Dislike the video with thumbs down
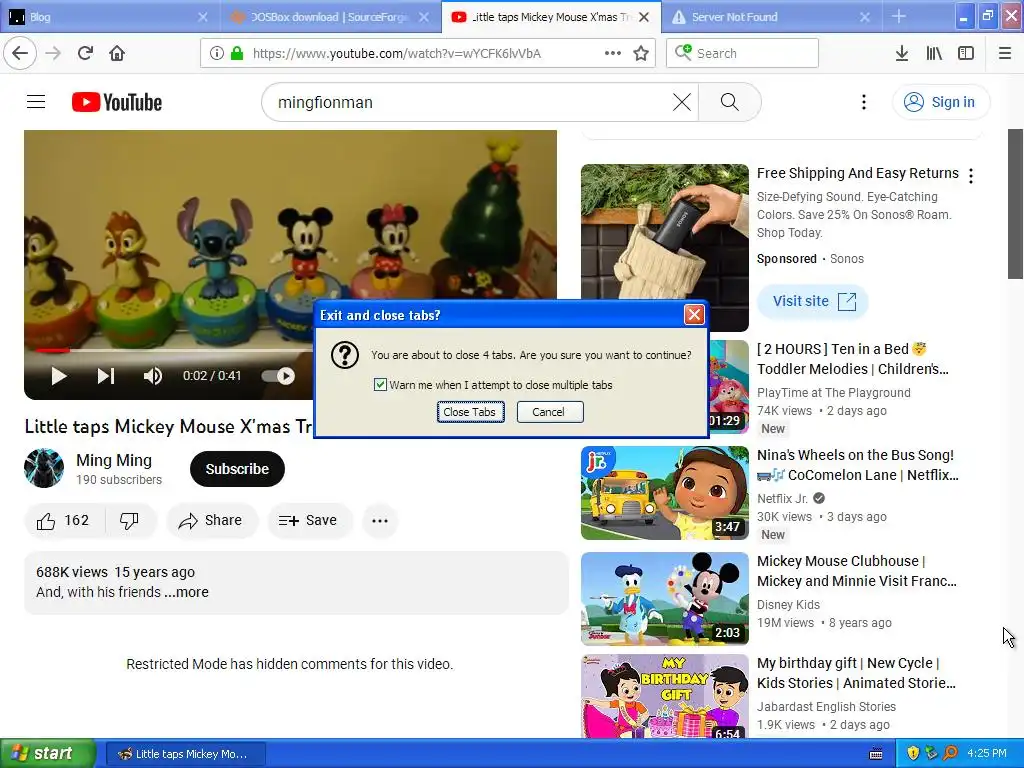The height and width of the screenshot is (768, 1024). pos(130,520)
